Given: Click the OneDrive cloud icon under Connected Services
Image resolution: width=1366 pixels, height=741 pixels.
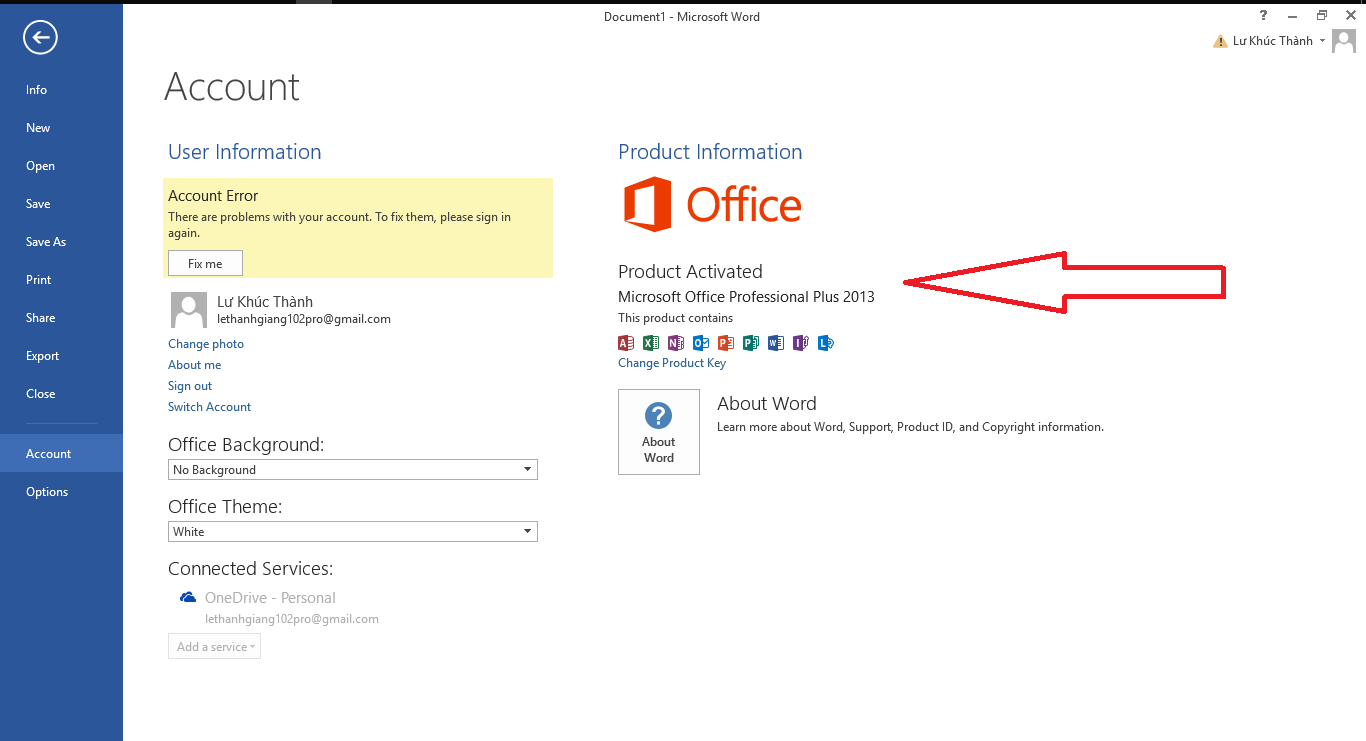Looking at the screenshot, I should [x=188, y=597].
